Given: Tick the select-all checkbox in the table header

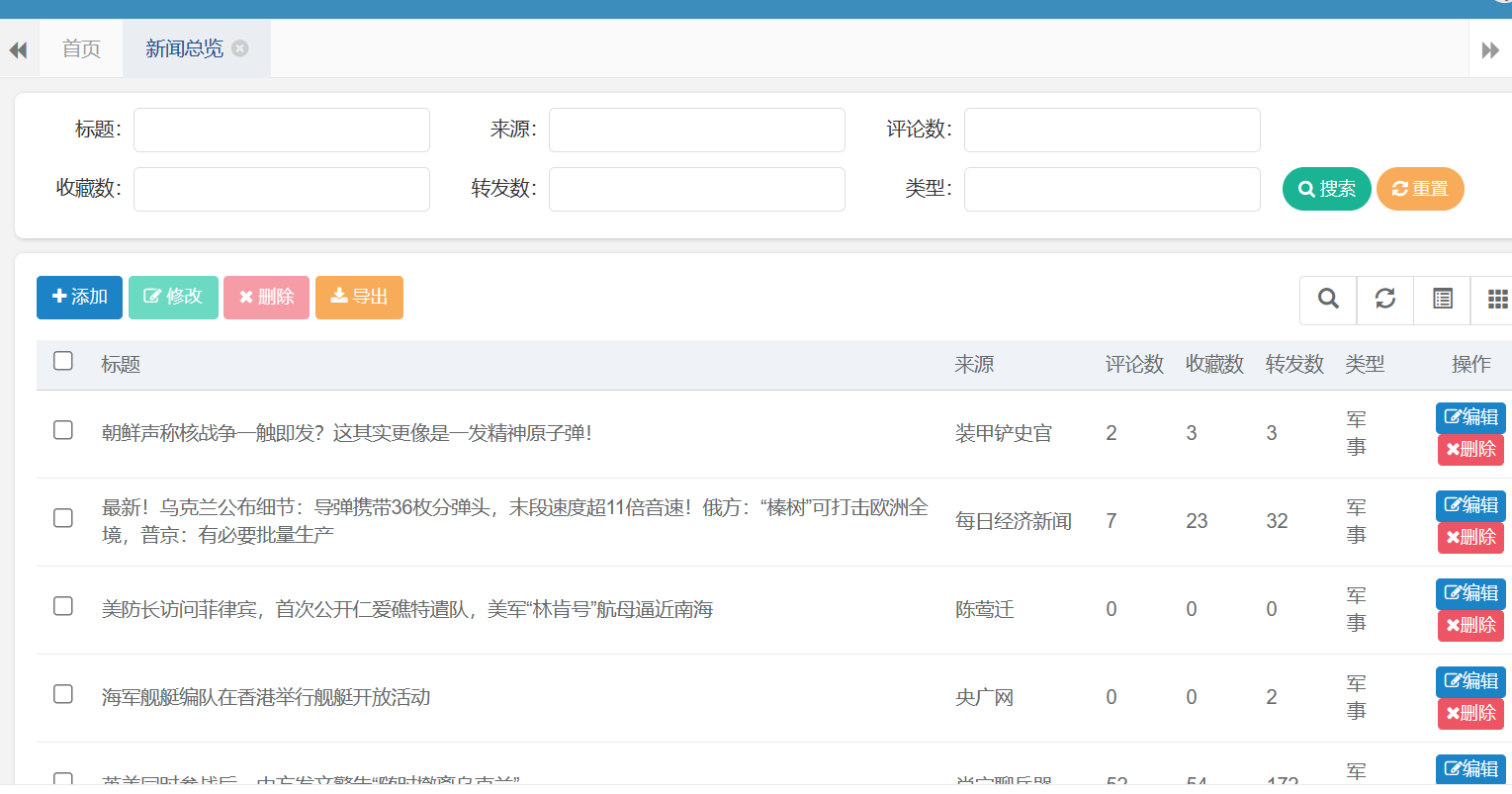Looking at the screenshot, I should 63,361.
